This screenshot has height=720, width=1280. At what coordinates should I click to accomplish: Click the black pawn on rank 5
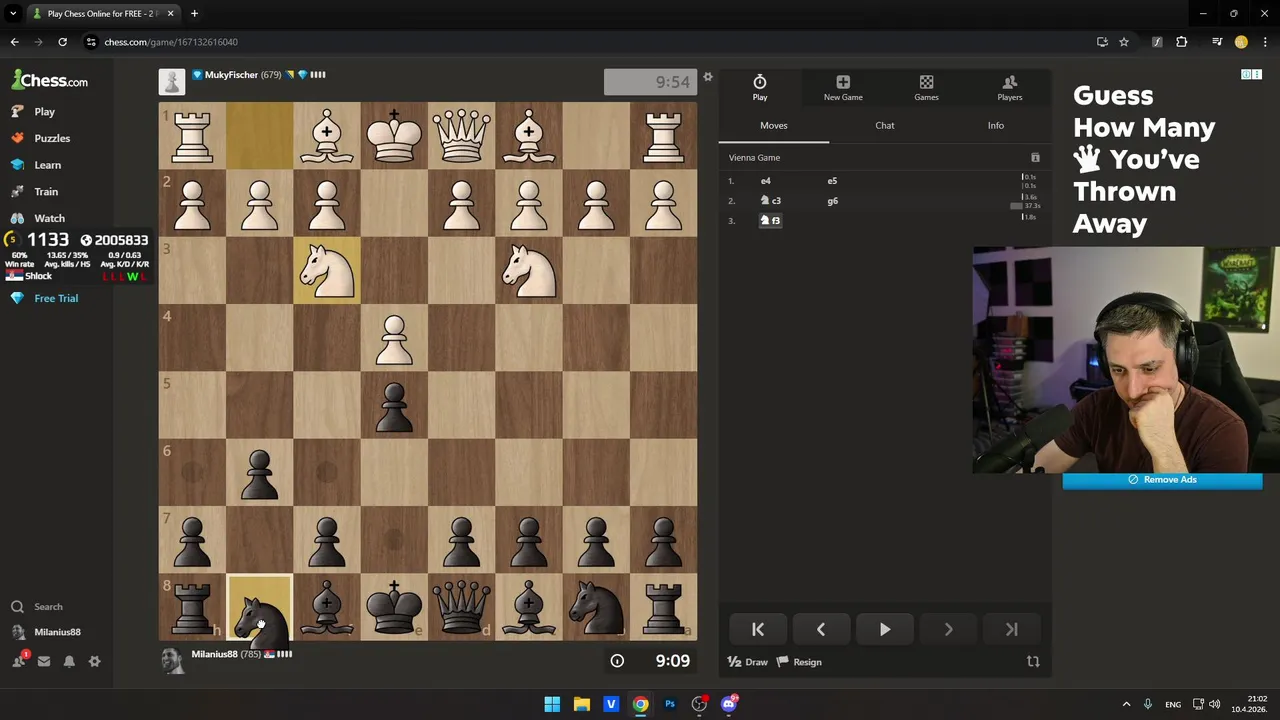coord(394,405)
